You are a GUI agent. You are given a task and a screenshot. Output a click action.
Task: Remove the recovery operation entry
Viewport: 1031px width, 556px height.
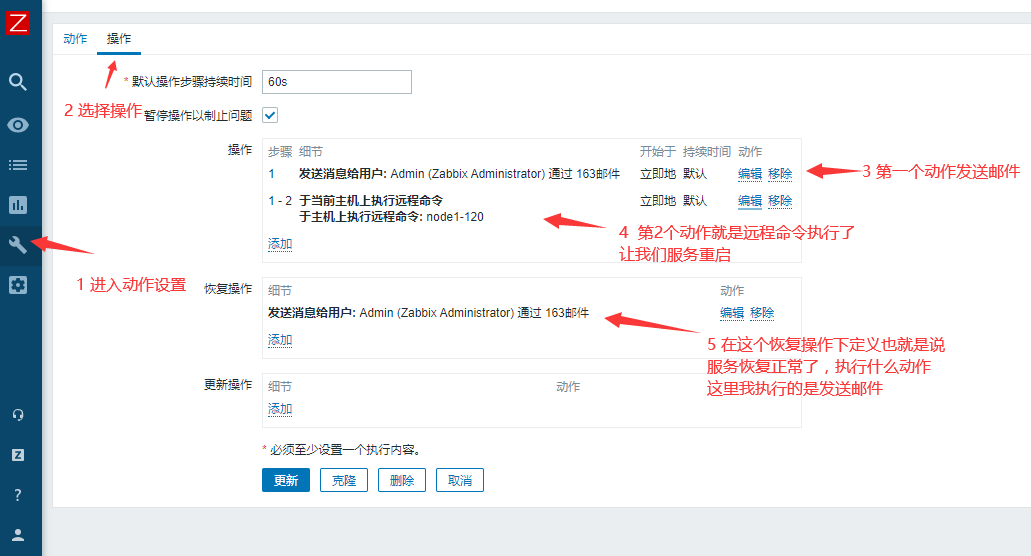pyautogui.click(x=762, y=313)
